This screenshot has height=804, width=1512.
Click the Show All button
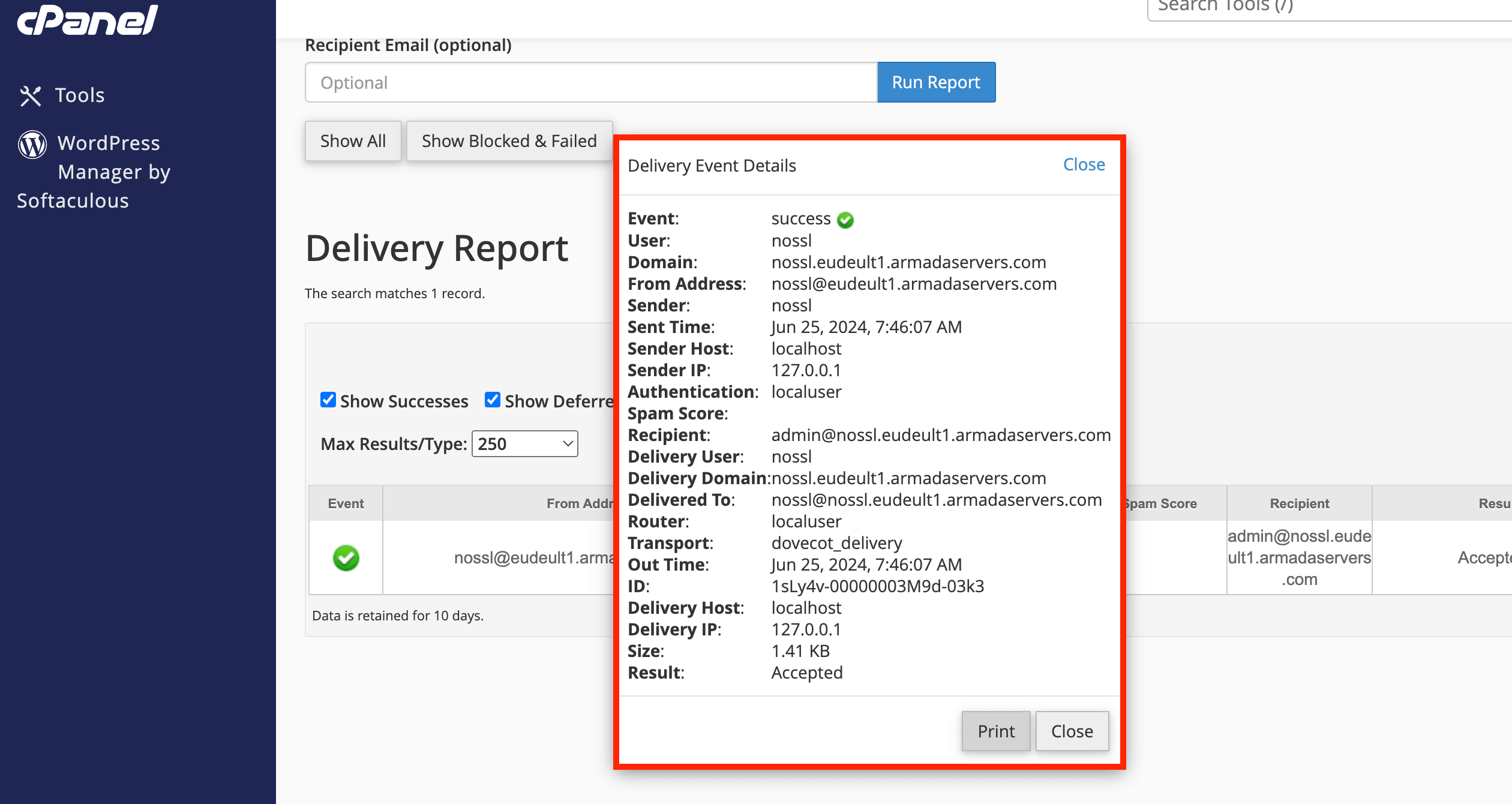[x=353, y=141]
